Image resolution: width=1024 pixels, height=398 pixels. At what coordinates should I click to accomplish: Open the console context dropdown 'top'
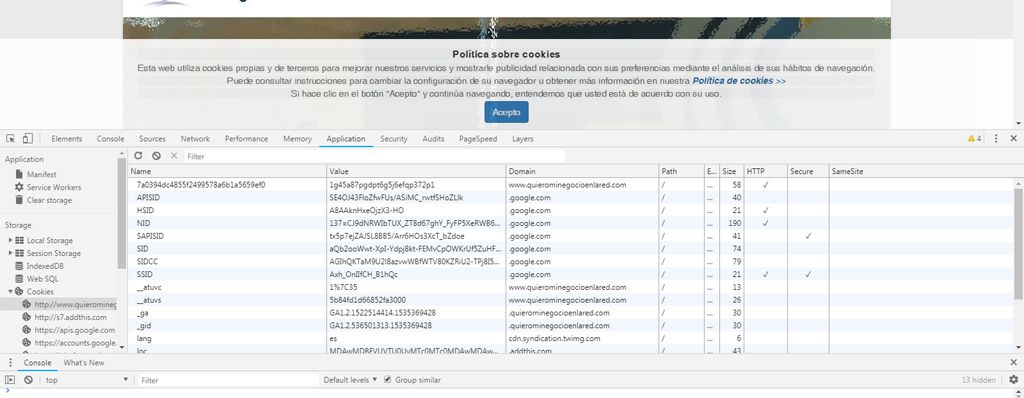[x=86, y=380]
